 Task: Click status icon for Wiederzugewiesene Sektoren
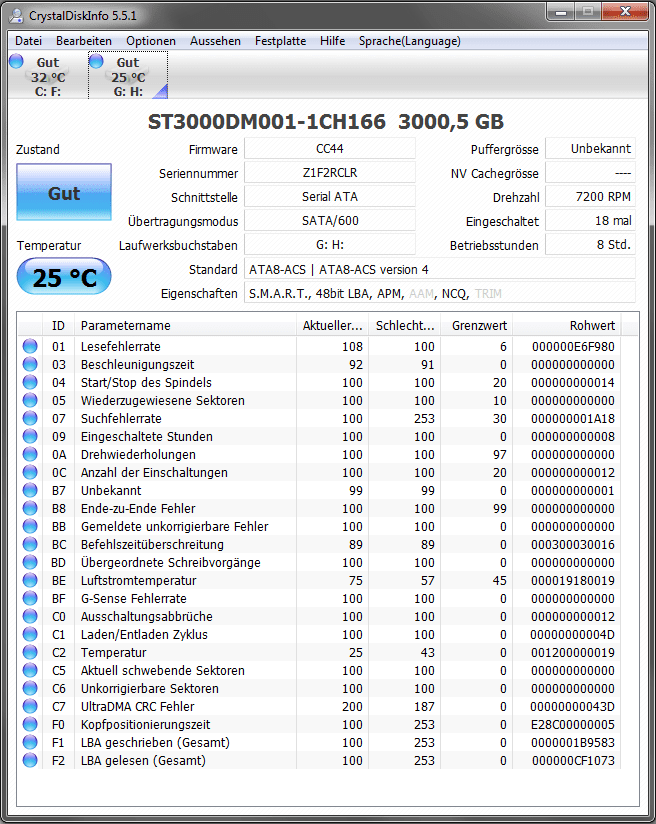point(30,400)
